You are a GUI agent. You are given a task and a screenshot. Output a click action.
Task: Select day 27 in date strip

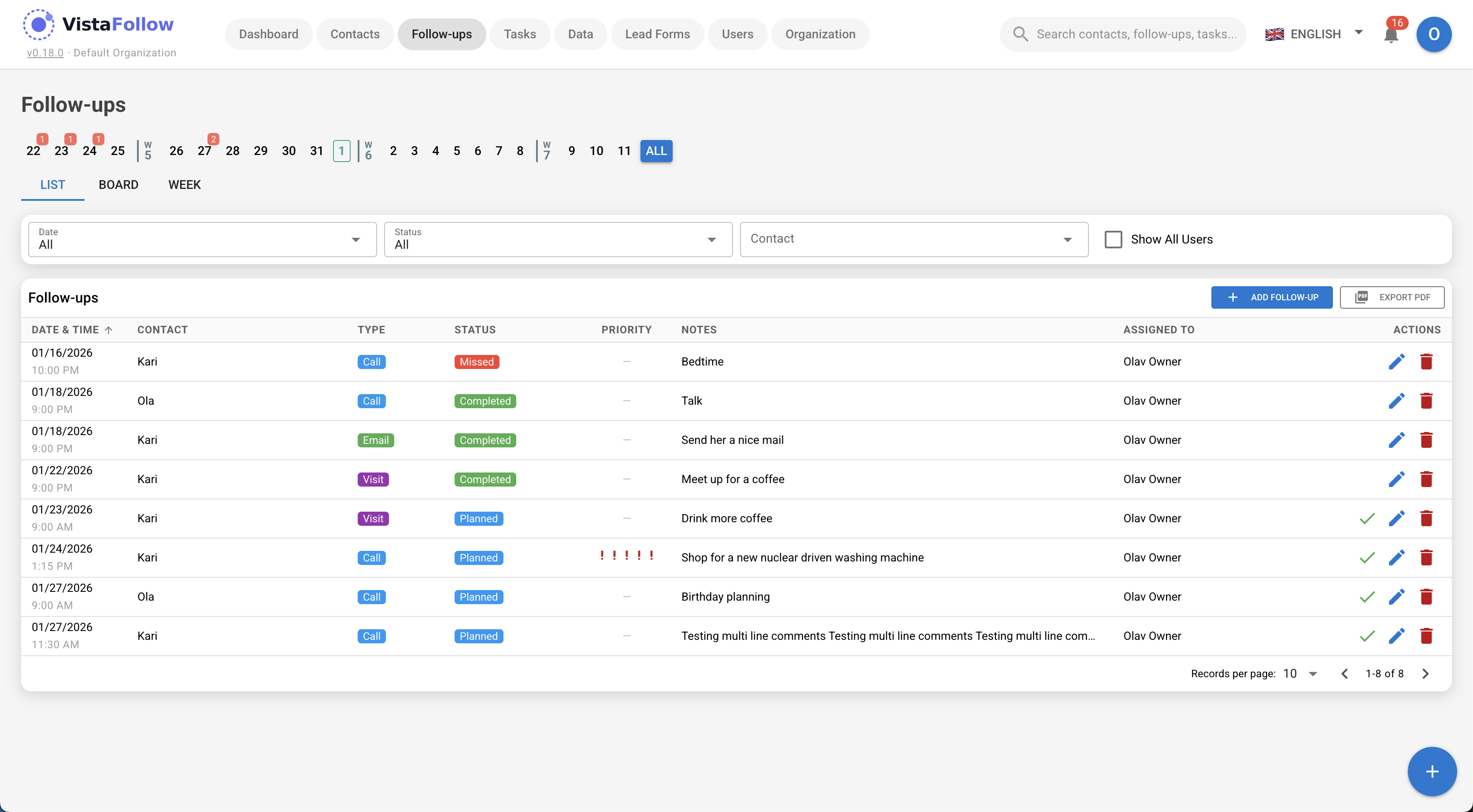tap(204, 151)
